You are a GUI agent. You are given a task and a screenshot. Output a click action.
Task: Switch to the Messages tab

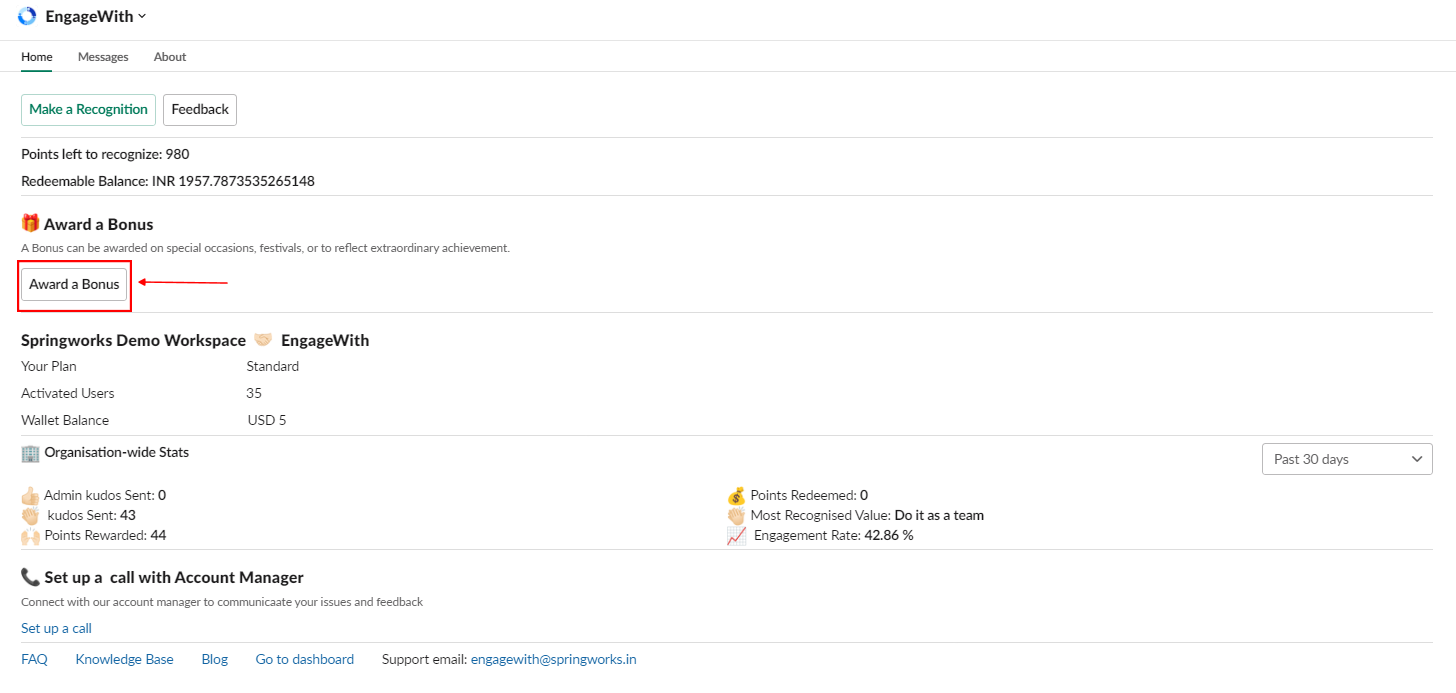tap(103, 57)
